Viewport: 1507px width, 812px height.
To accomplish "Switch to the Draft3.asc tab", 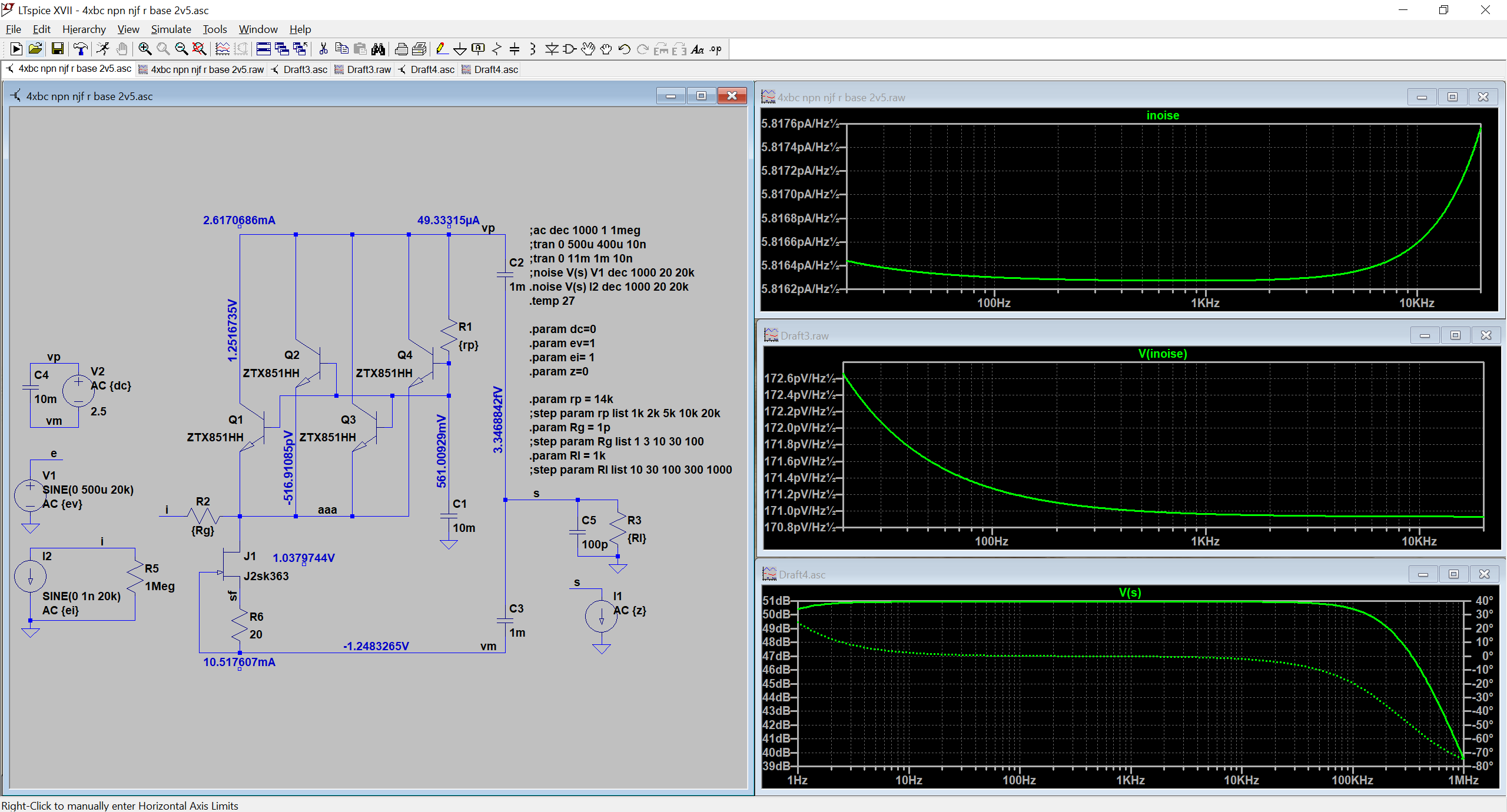I will [x=299, y=69].
